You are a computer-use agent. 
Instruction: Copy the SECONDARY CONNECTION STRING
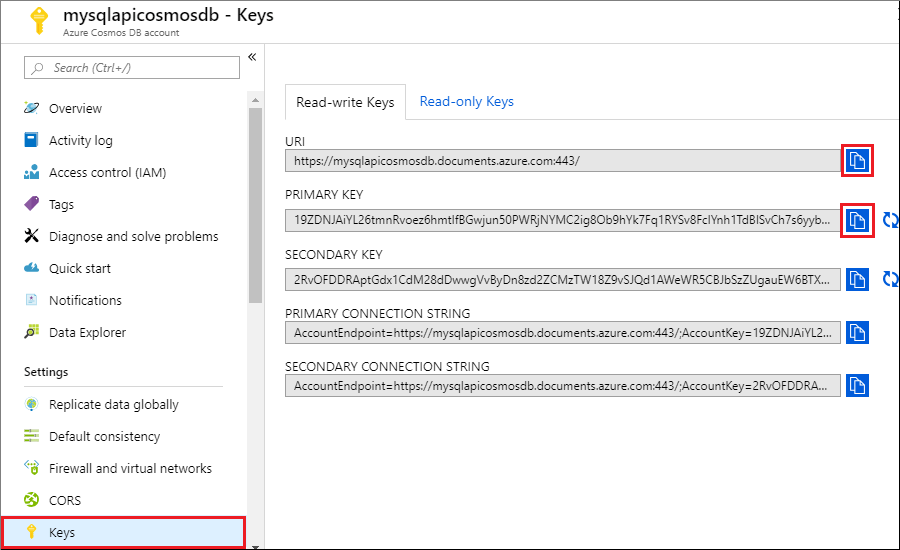[x=857, y=385]
